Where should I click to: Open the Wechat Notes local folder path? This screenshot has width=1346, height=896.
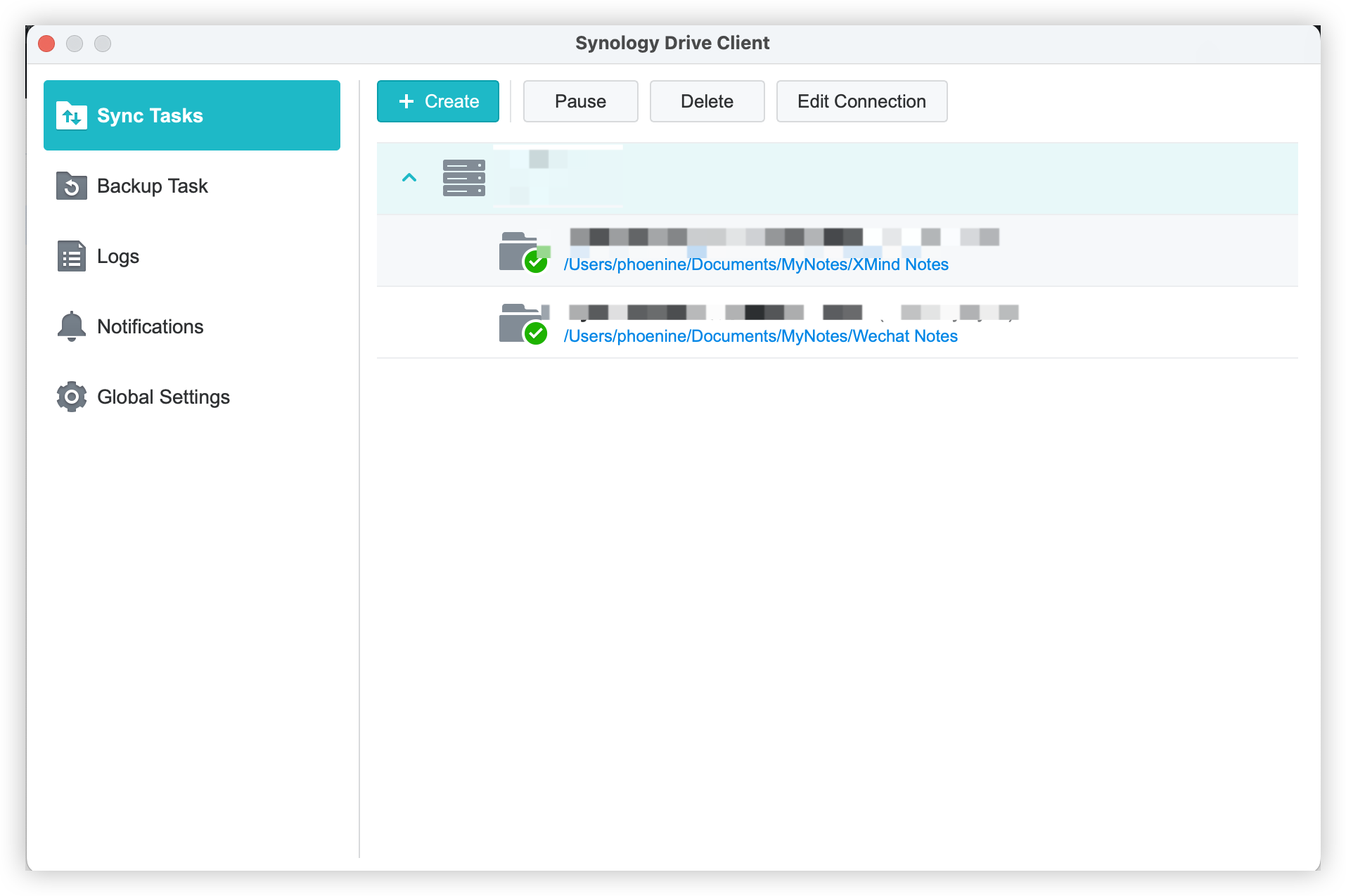tap(760, 336)
